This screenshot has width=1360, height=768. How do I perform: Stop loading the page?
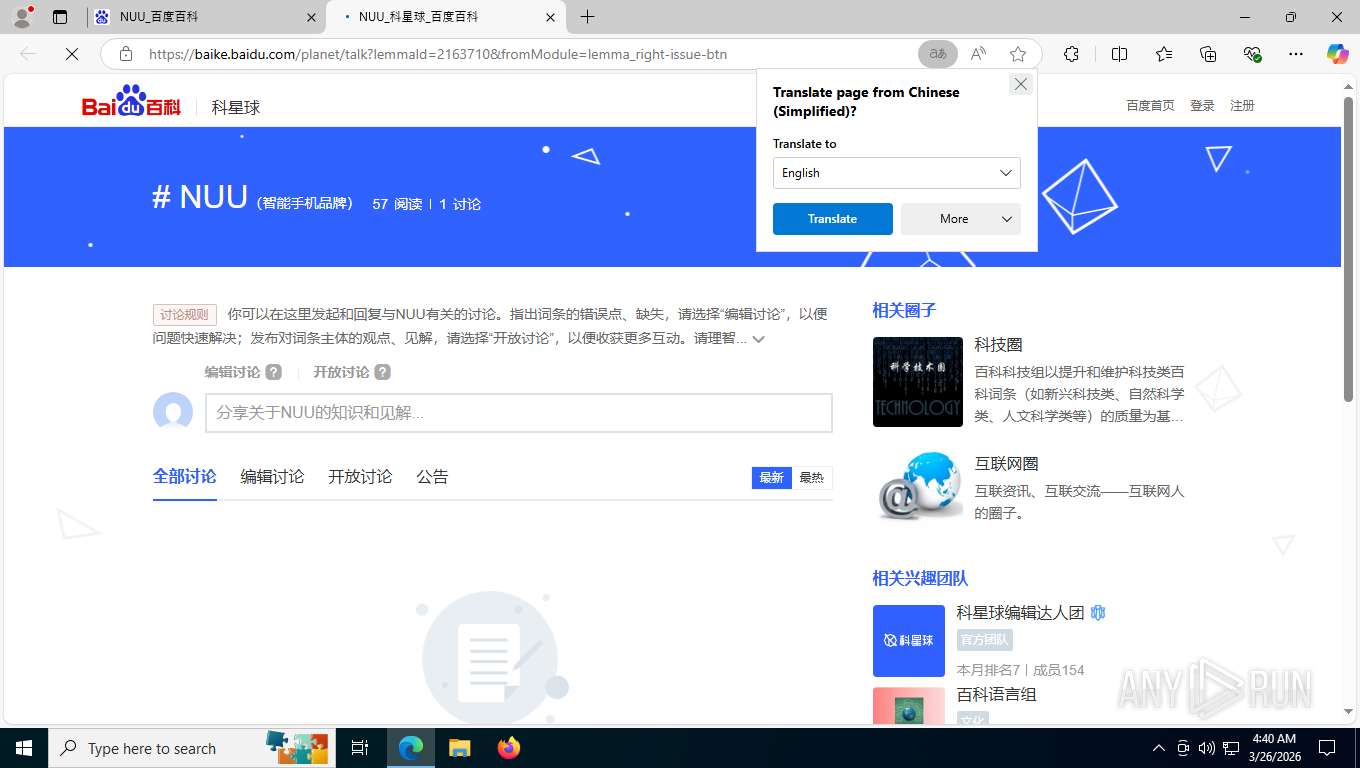(x=72, y=54)
